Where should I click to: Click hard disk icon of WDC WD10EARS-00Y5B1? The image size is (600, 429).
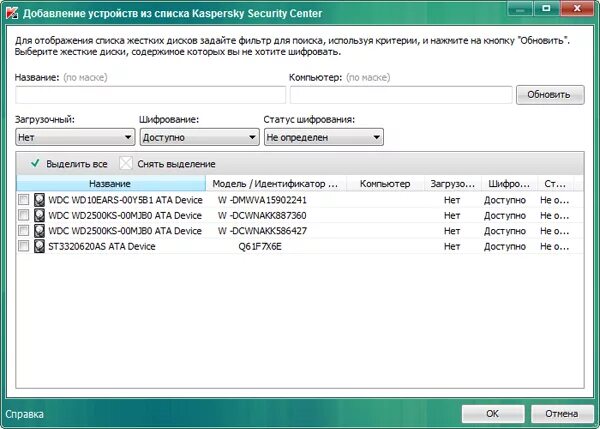(x=39, y=200)
